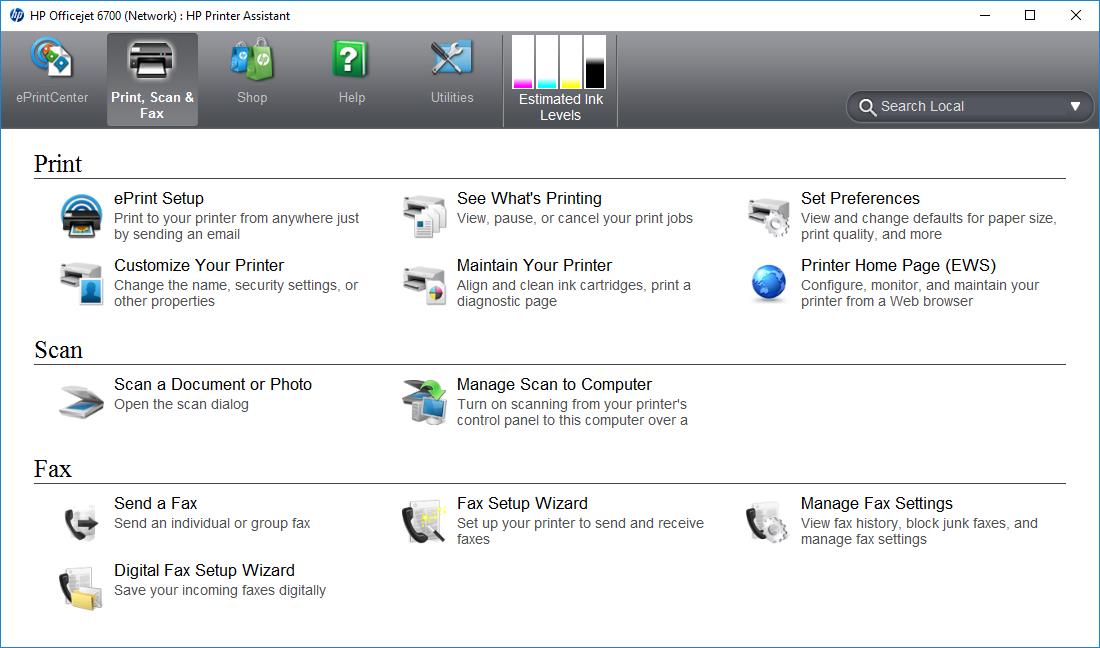Open See What's Printing link
This screenshot has width=1100, height=648.
point(529,198)
